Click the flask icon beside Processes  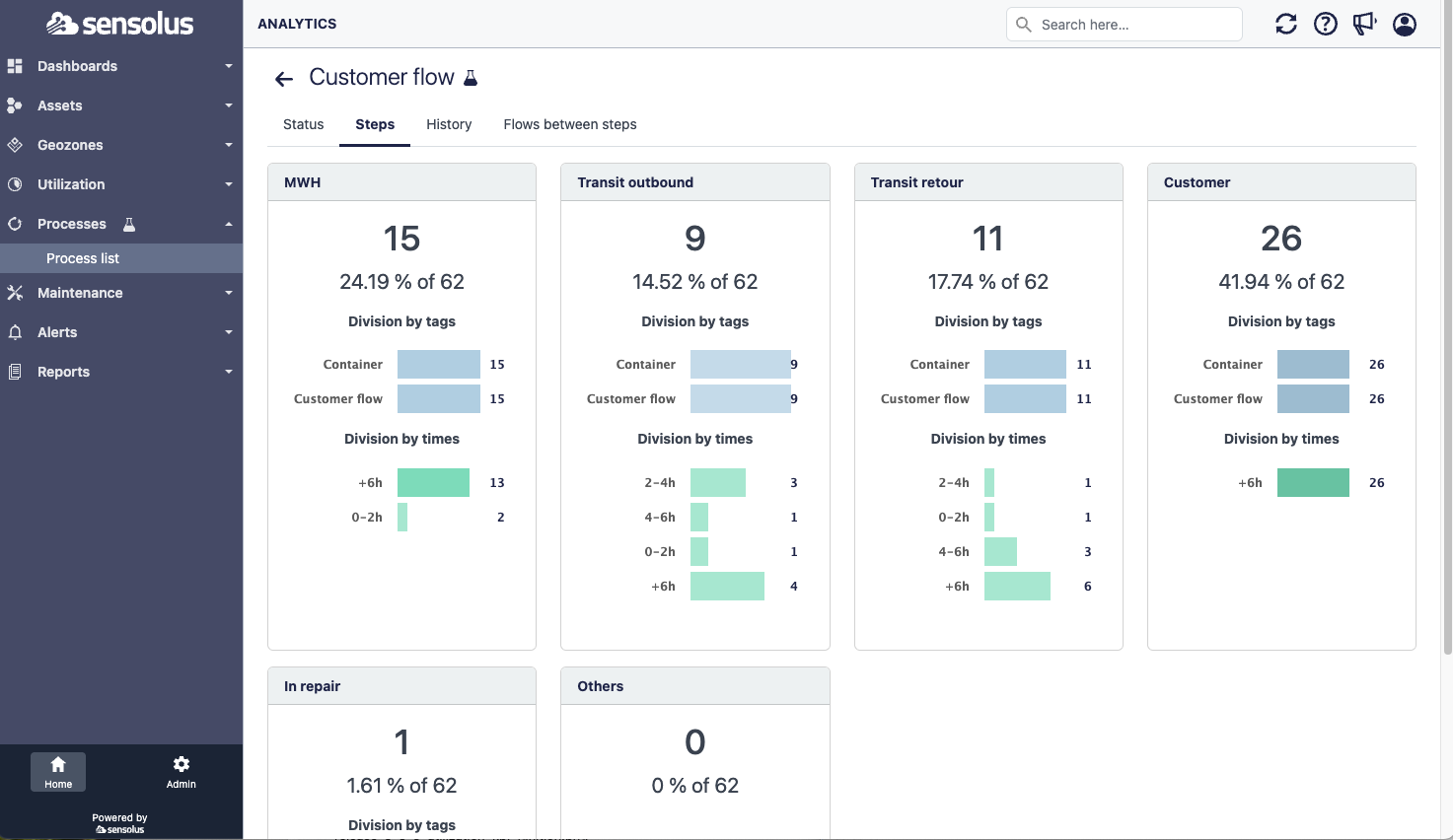coord(129,225)
